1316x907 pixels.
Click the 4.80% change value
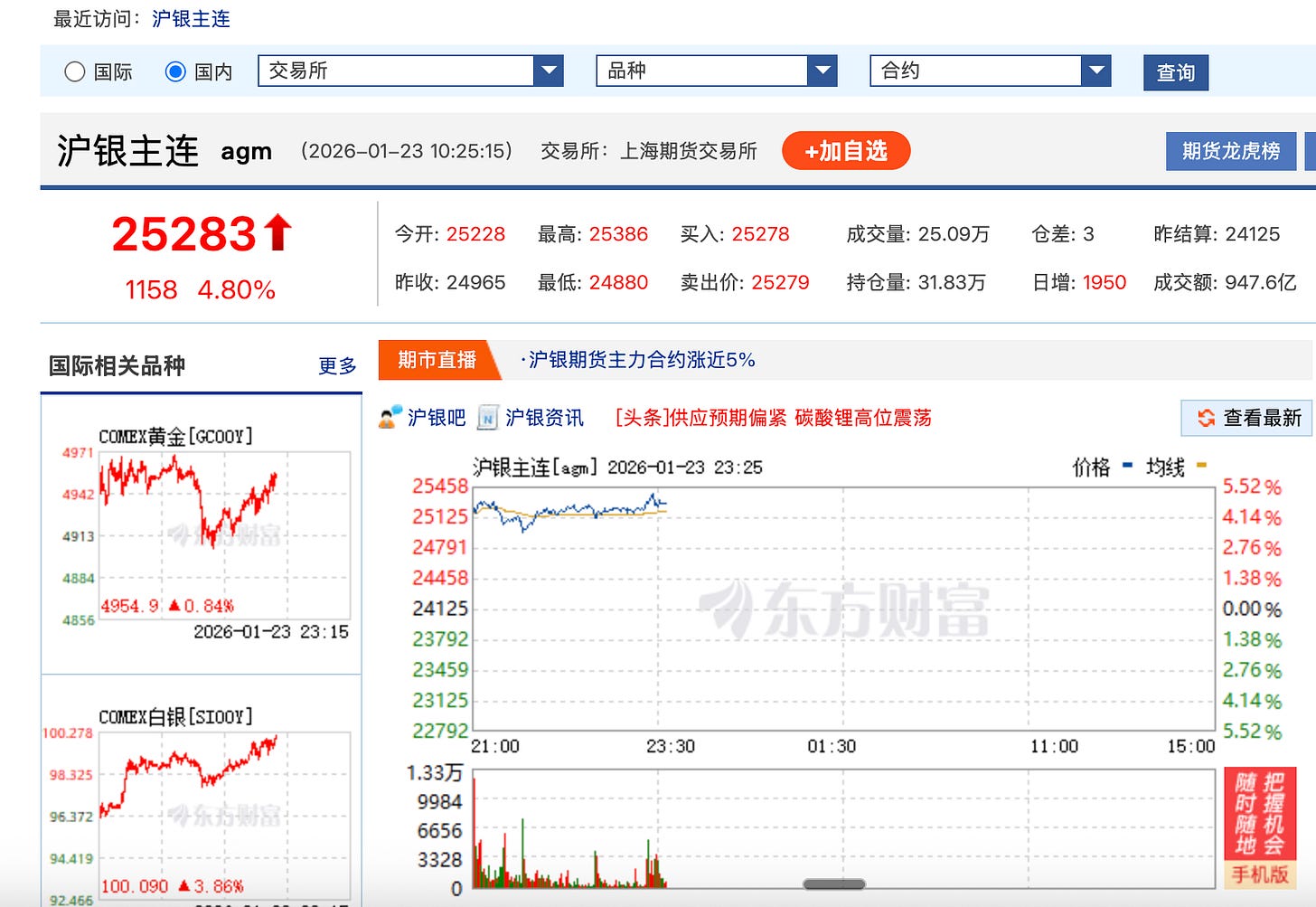click(x=236, y=290)
